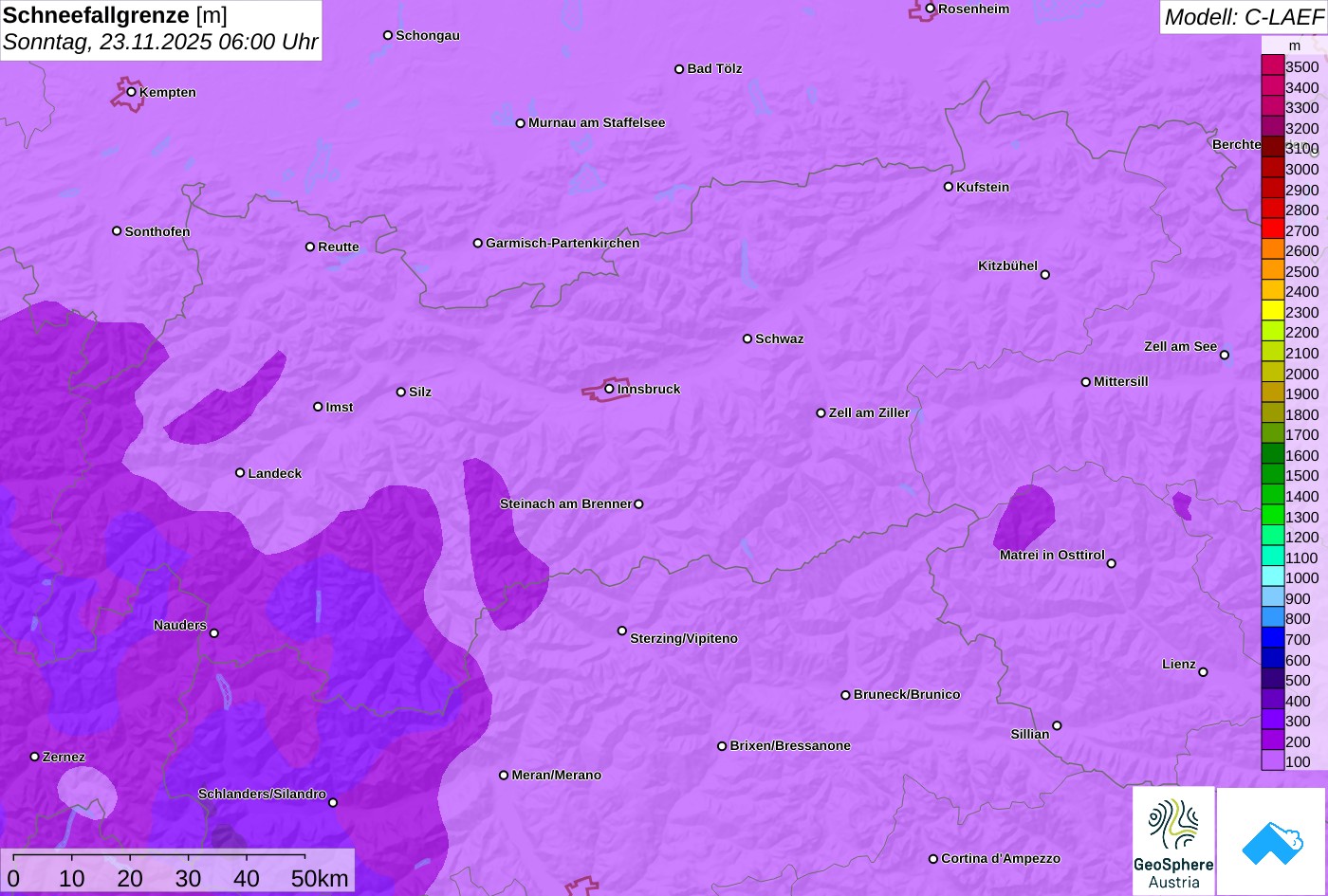Image resolution: width=1328 pixels, height=896 pixels.
Task: Click the "Matrei in Osttirol" label
Action: tap(1052, 556)
